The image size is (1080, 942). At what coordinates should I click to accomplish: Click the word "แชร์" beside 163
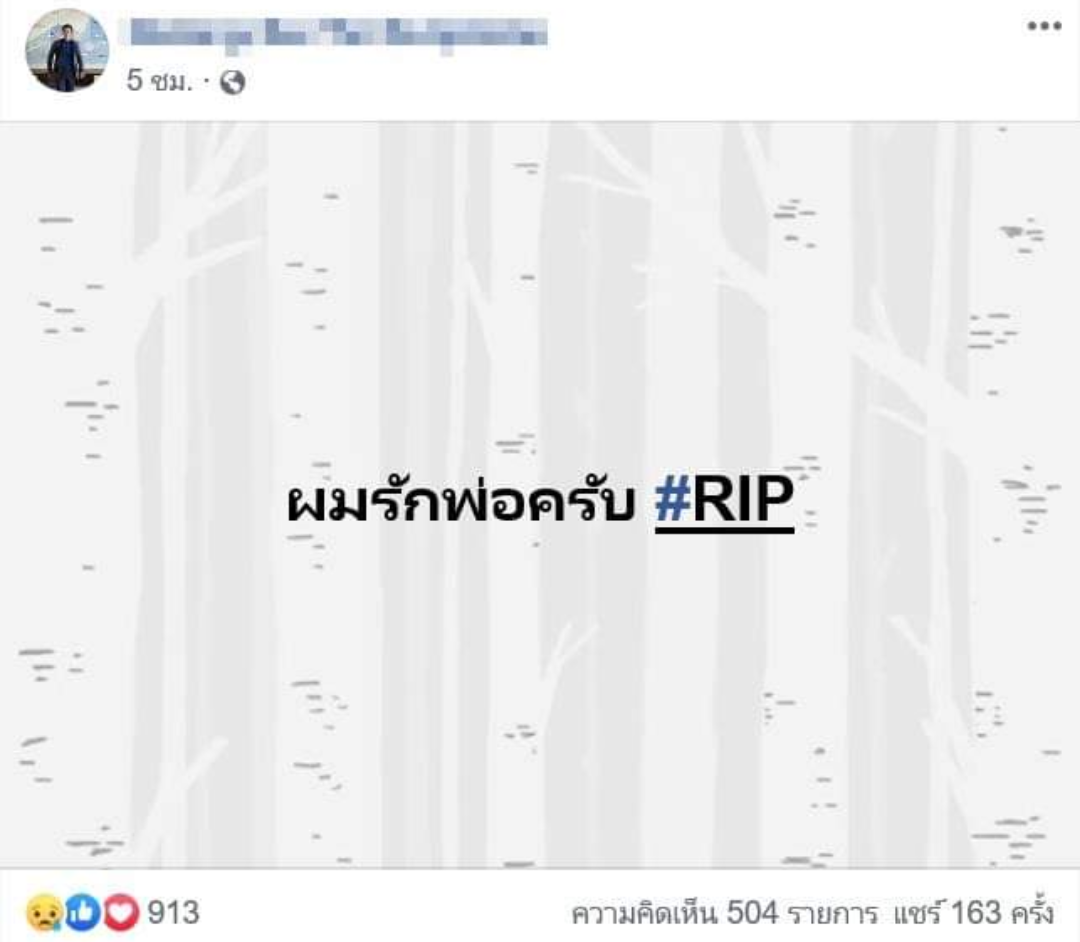pos(919,914)
